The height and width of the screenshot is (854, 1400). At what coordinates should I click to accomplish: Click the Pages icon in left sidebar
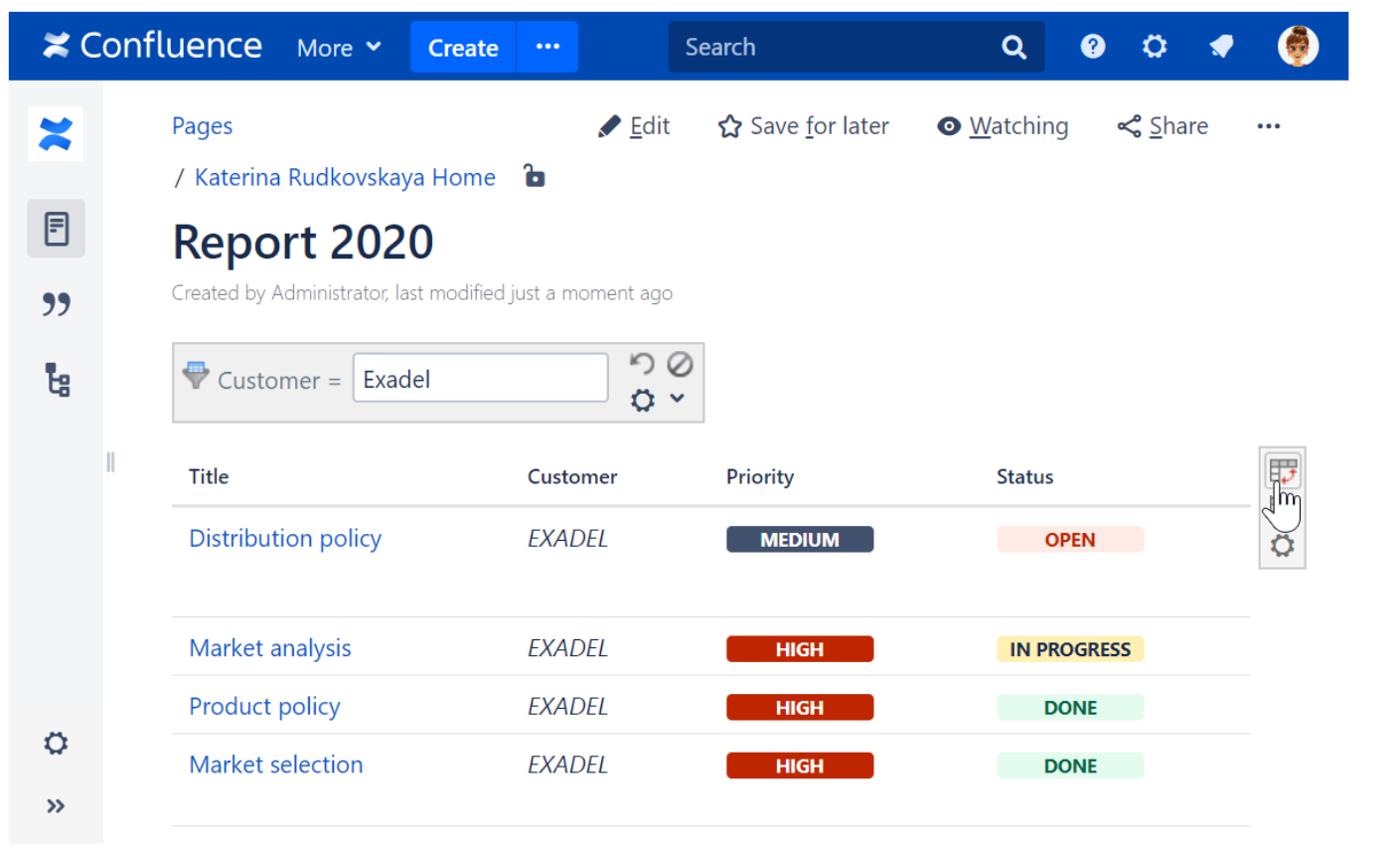[x=57, y=229]
